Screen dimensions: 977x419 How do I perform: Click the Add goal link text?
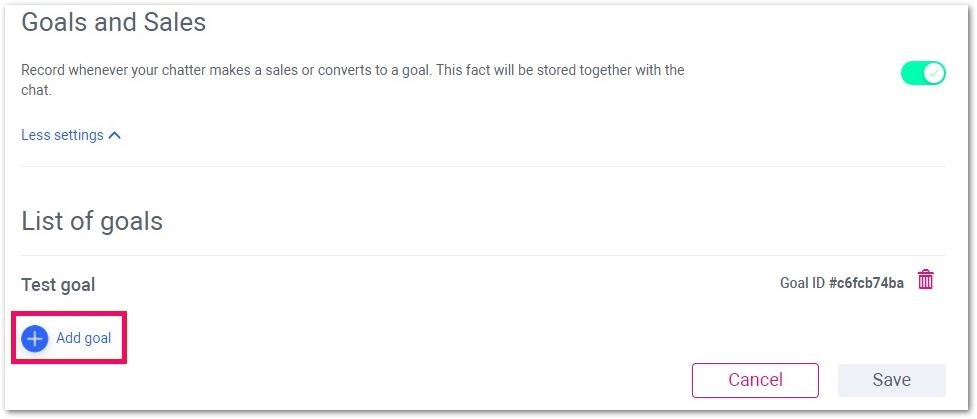click(x=83, y=338)
